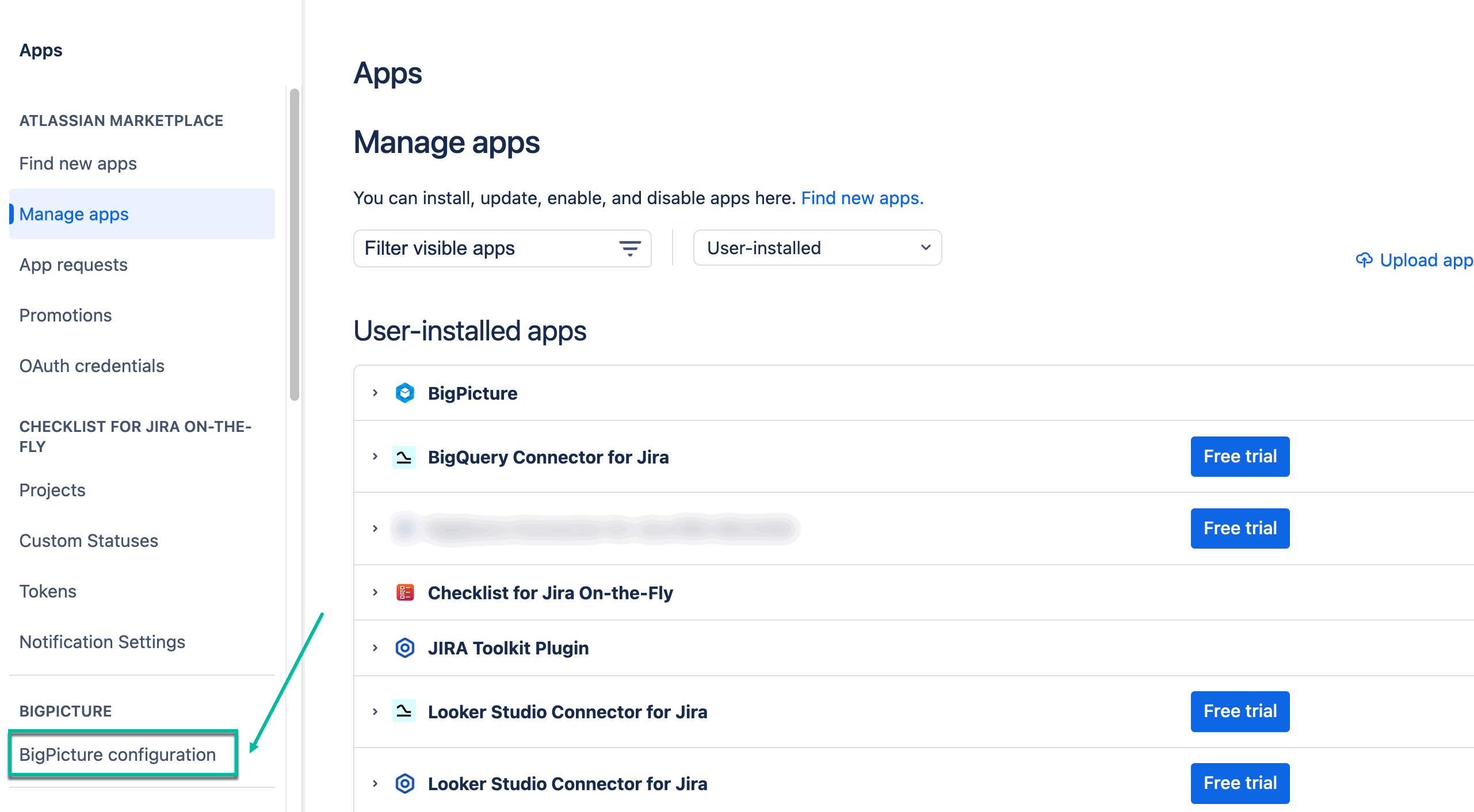1474x812 pixels.
Task: Start a Free trial for BigQuery Connector
Action: pos(1240,457)
